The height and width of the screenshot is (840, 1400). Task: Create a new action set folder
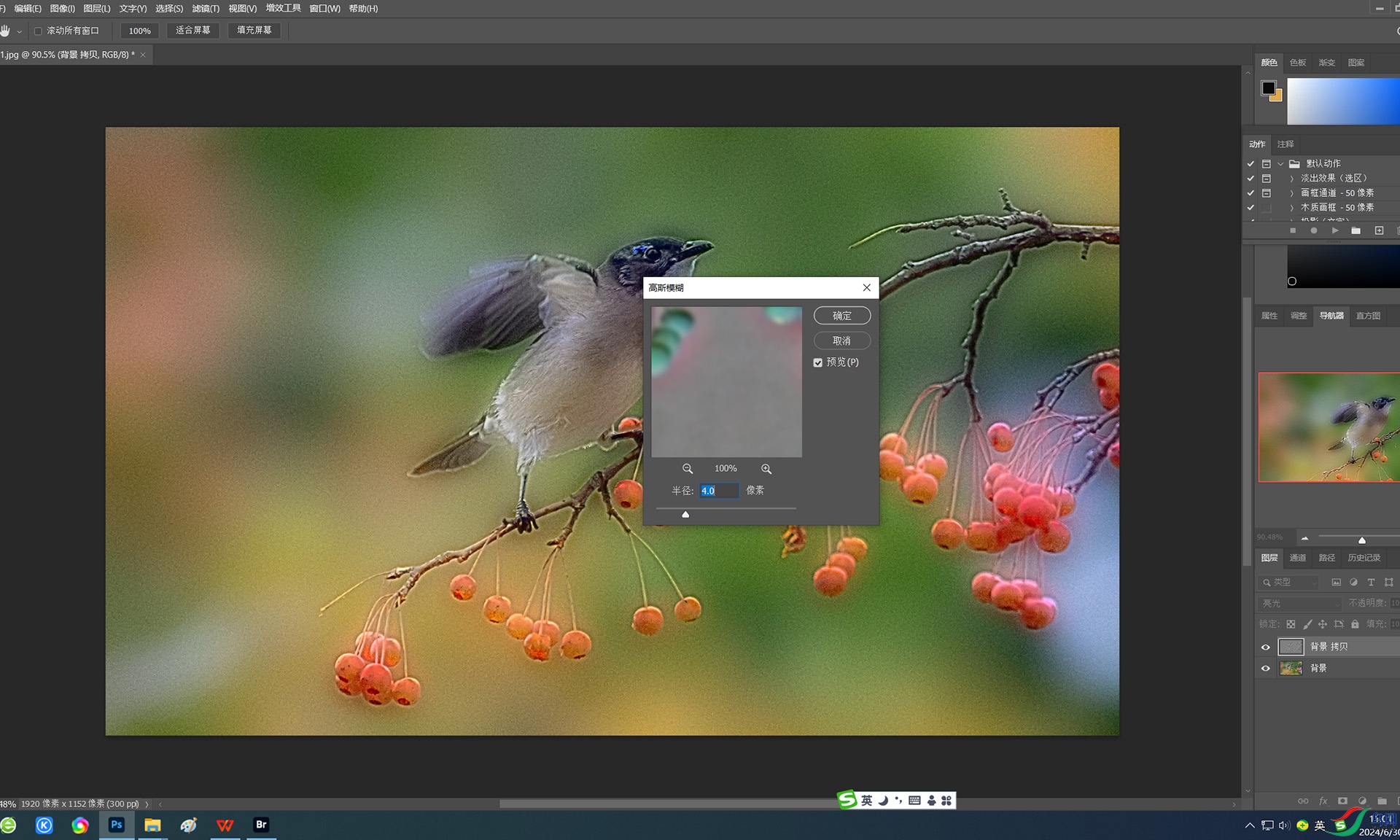tap(1356, 230)
